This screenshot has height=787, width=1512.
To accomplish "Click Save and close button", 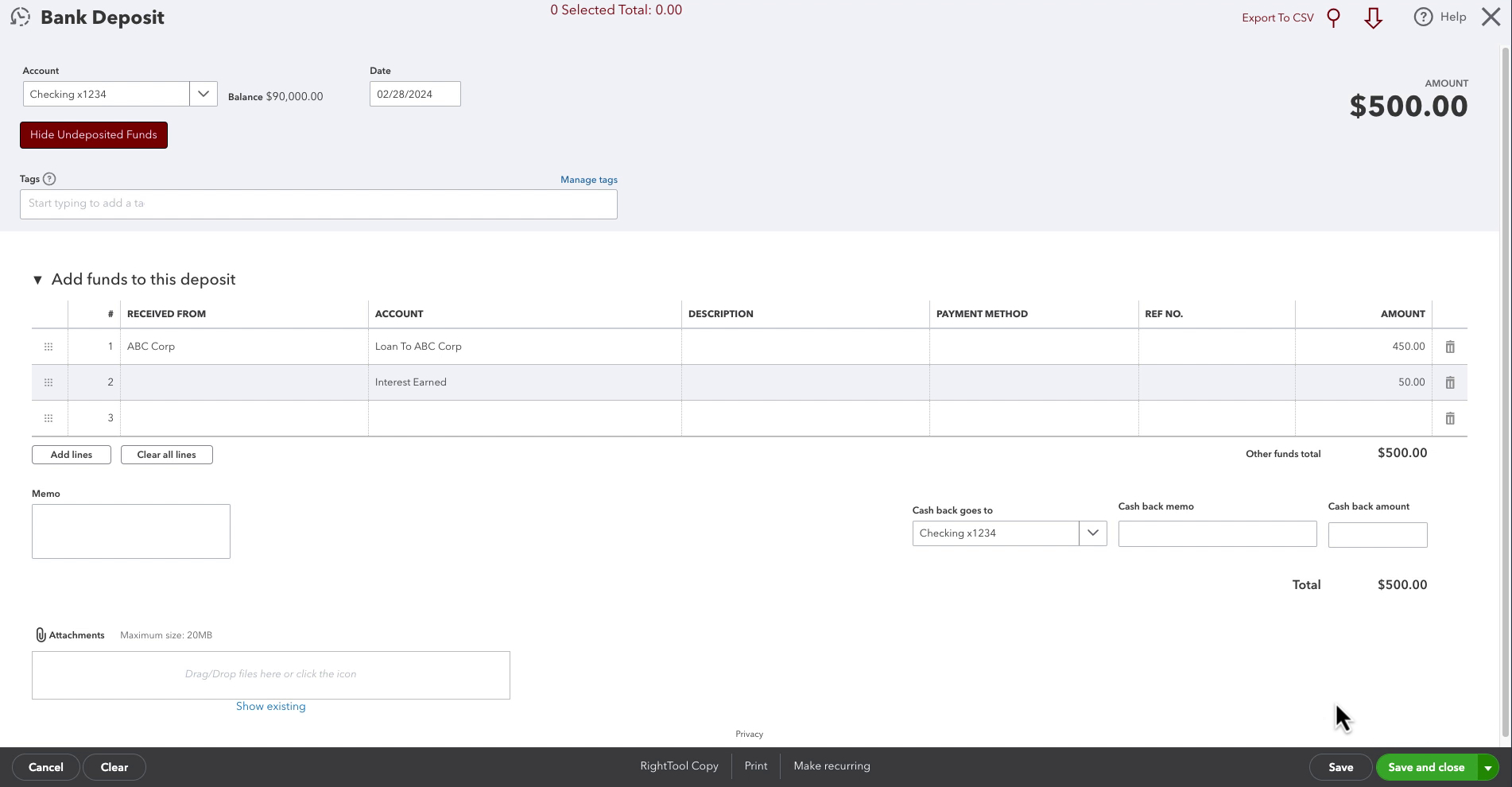I will tap(1426, 767).
